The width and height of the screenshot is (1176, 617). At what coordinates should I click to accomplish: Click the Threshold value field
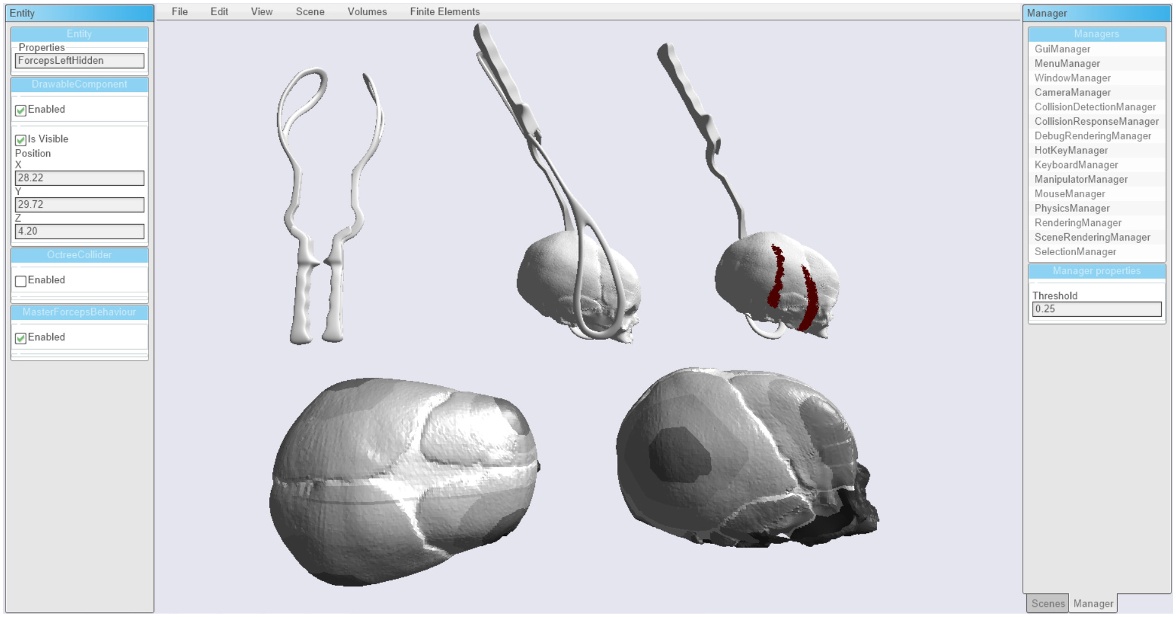[1097, 309]
